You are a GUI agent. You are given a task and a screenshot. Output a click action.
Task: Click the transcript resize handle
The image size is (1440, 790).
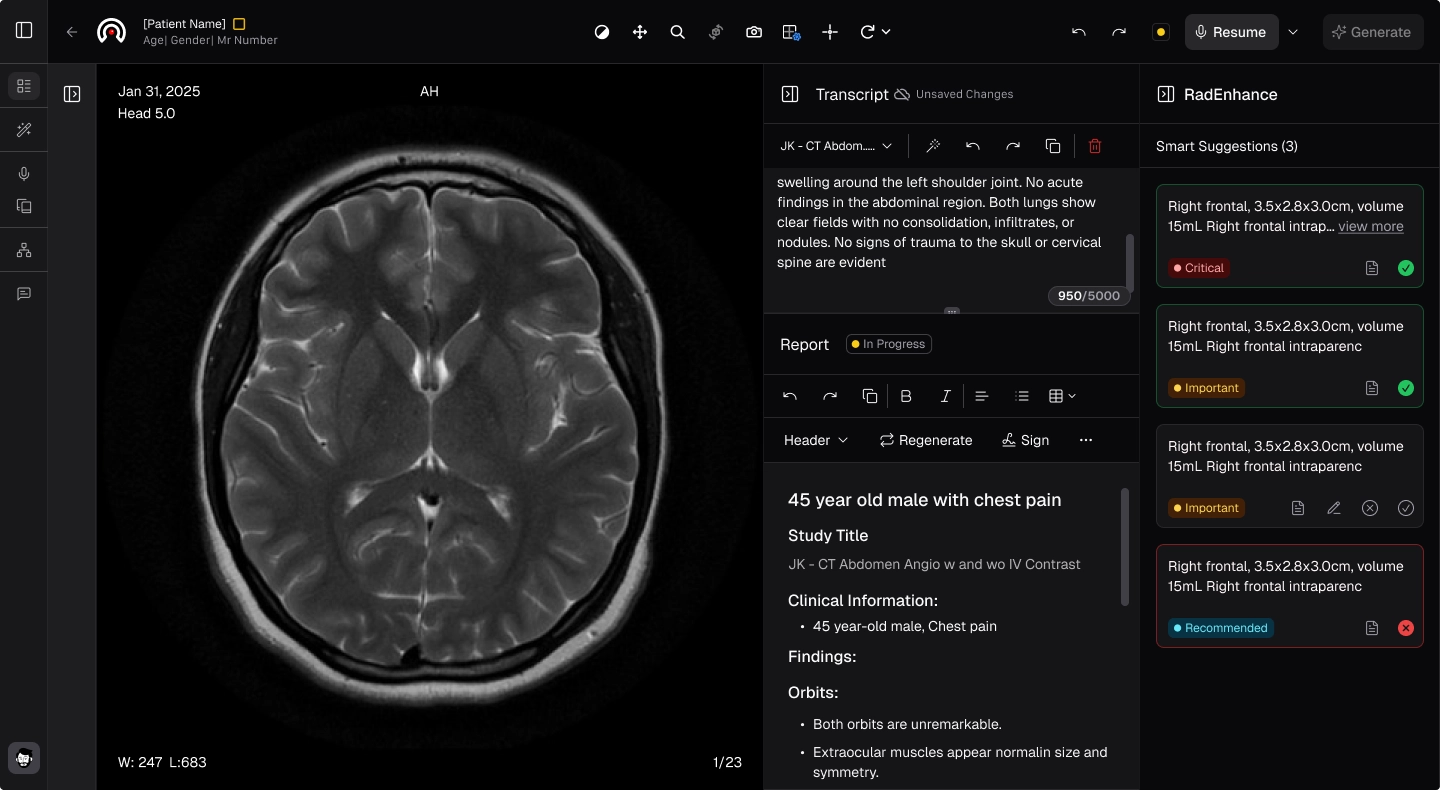tap(952, 311)
